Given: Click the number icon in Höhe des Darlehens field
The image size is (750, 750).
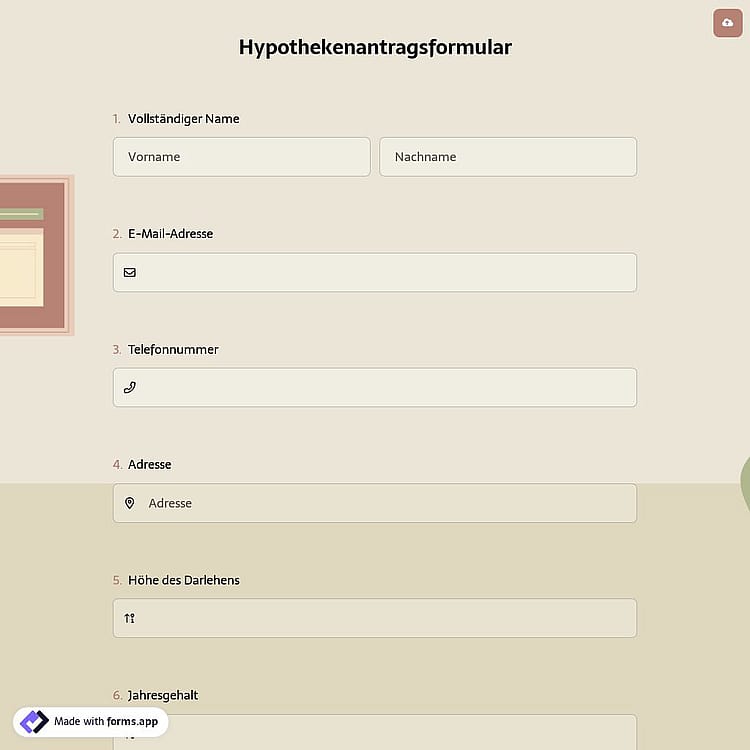Looking at the screenshot, I should 130,618.
